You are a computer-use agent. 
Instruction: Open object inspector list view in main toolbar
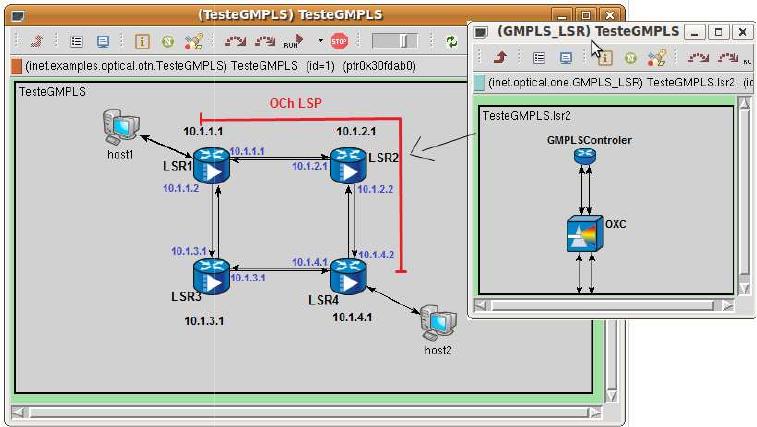[77, 42]
